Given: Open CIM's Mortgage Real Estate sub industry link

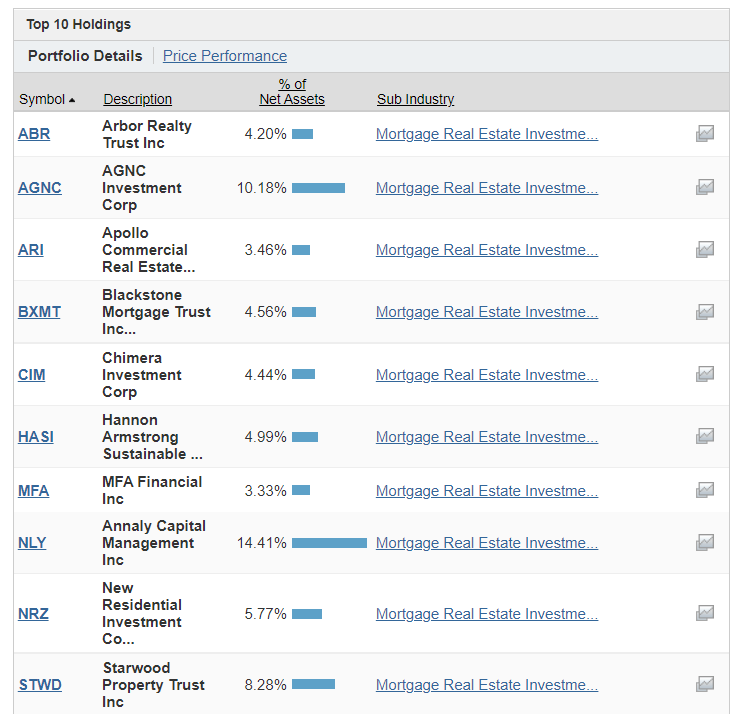Looking at the screenshot, I should [x=487, y=375].
